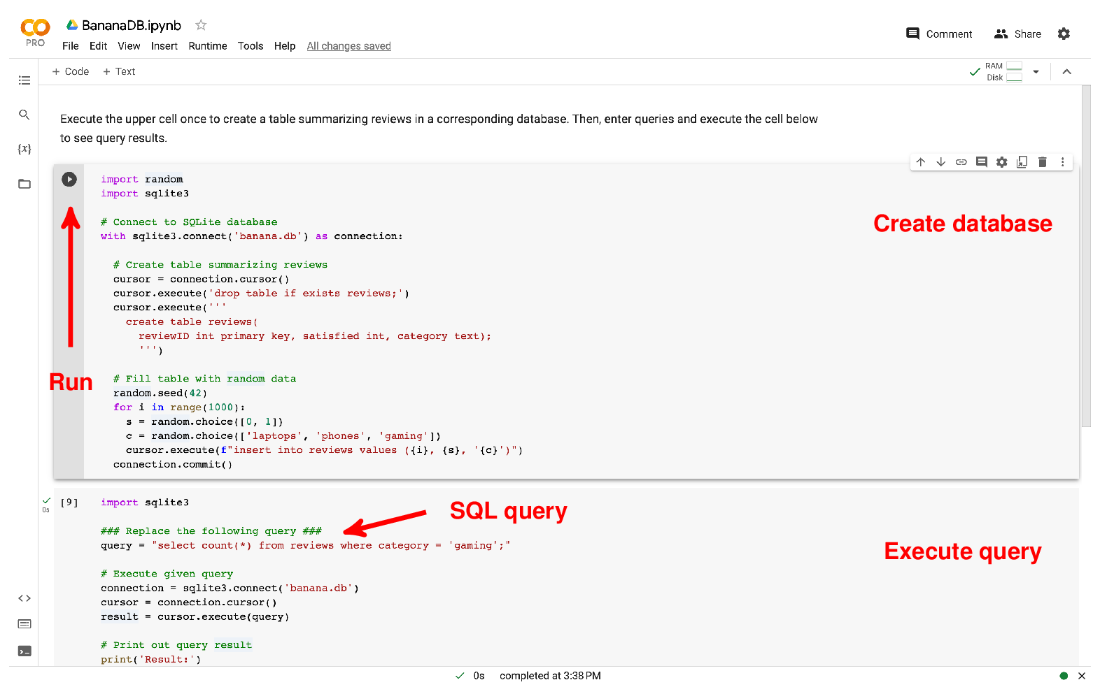Add a new Text cell
This screenshot has height=694, width=1100.
coord(119,72)
